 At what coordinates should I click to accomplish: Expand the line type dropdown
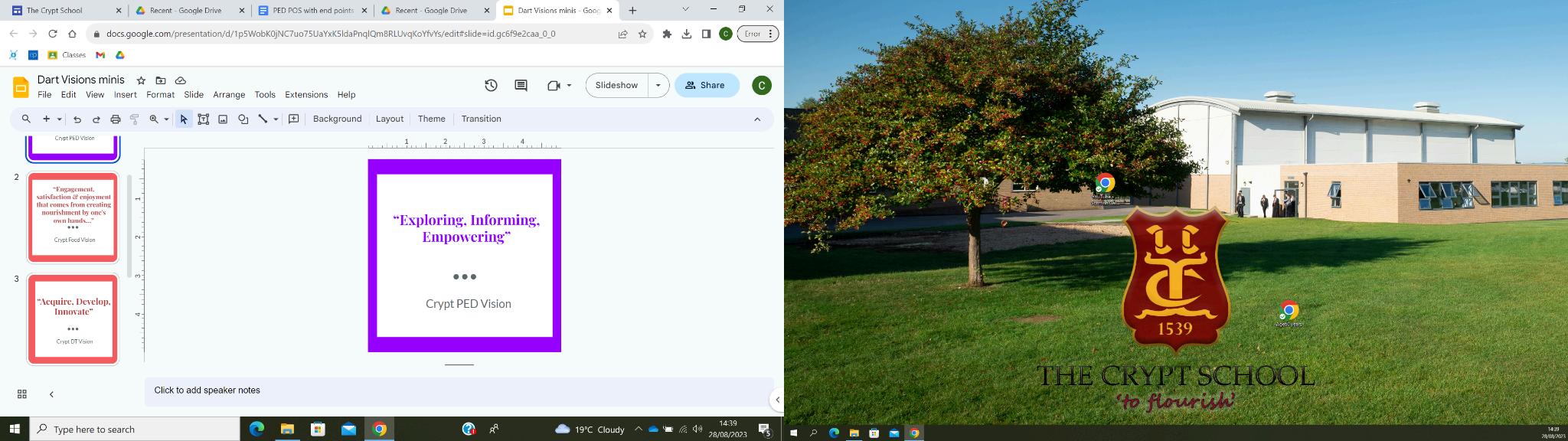[x=276, y=119]
